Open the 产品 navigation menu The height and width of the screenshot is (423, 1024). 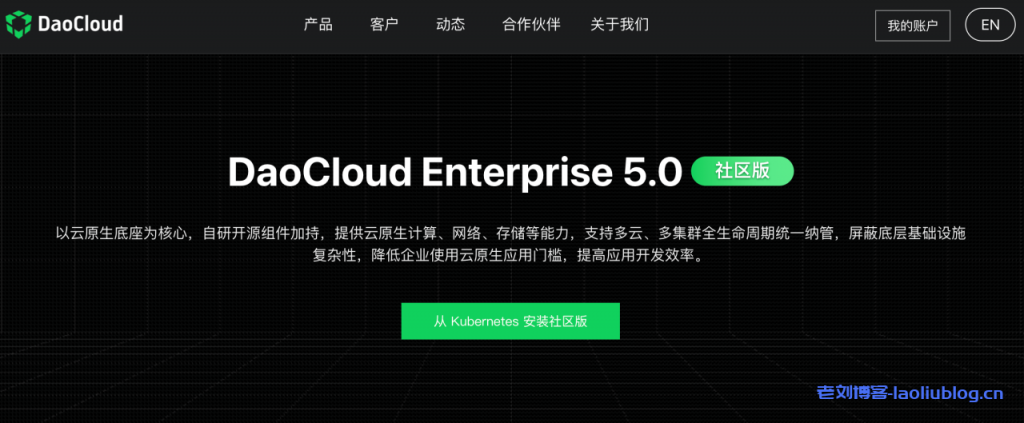pyautogui.click(x=318, y=25)
